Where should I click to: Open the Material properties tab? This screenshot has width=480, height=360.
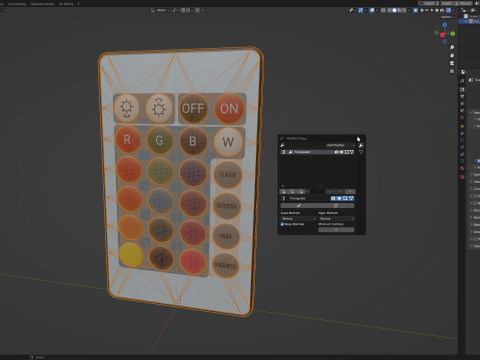[x=462, y=168]
